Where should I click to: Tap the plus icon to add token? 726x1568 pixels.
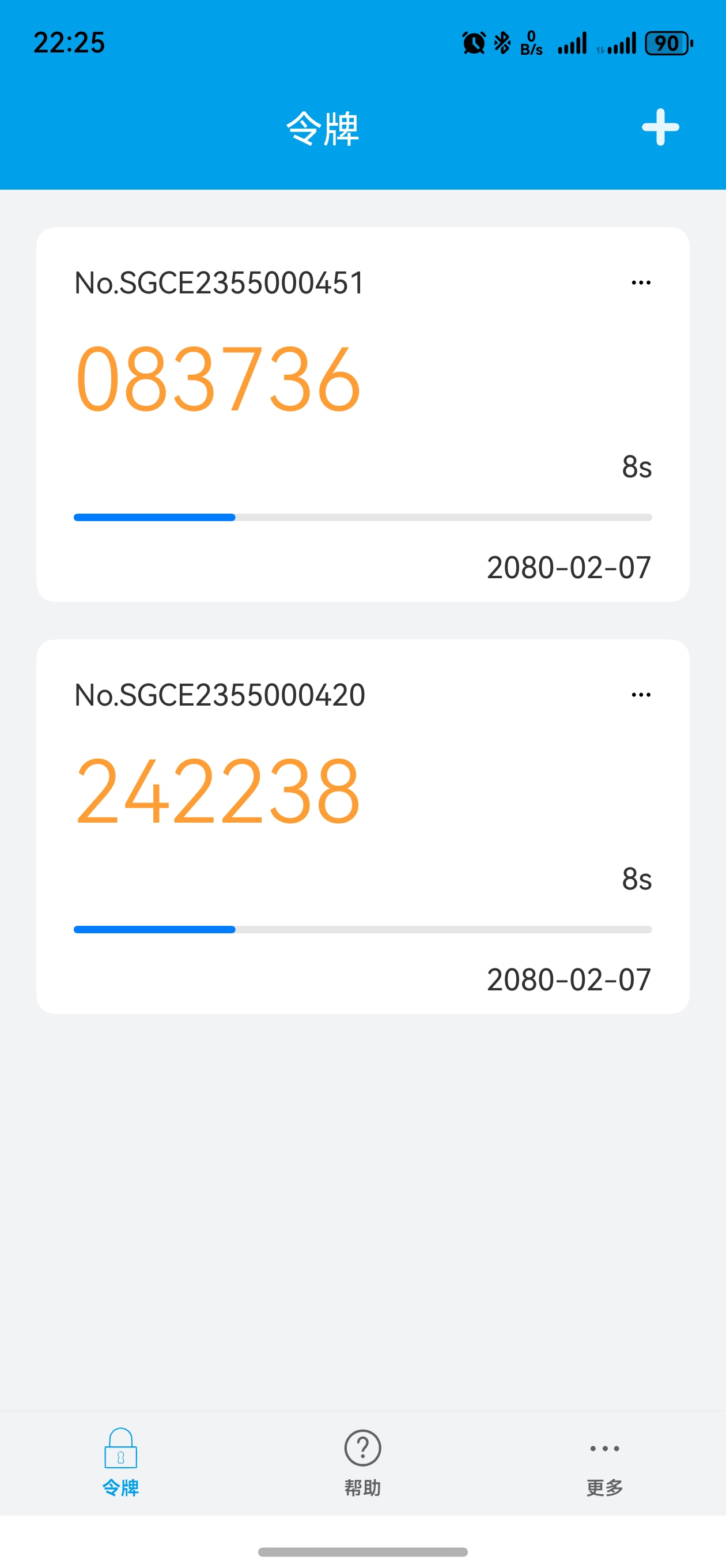point(660,128)
